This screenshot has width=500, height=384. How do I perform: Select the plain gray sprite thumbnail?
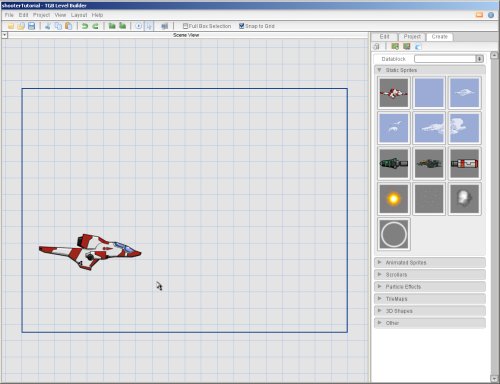(429, 199)
